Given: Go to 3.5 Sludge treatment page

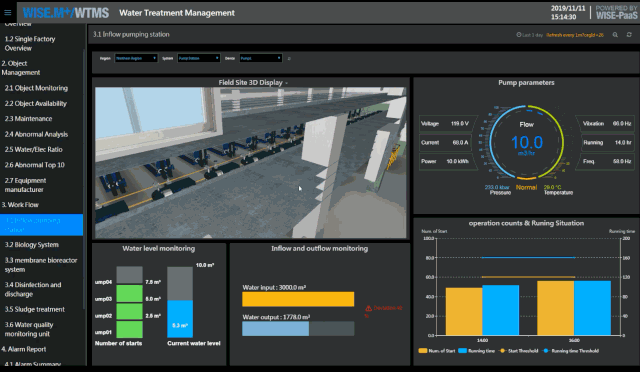Looking at the screenshot, I should coord(35,309).
